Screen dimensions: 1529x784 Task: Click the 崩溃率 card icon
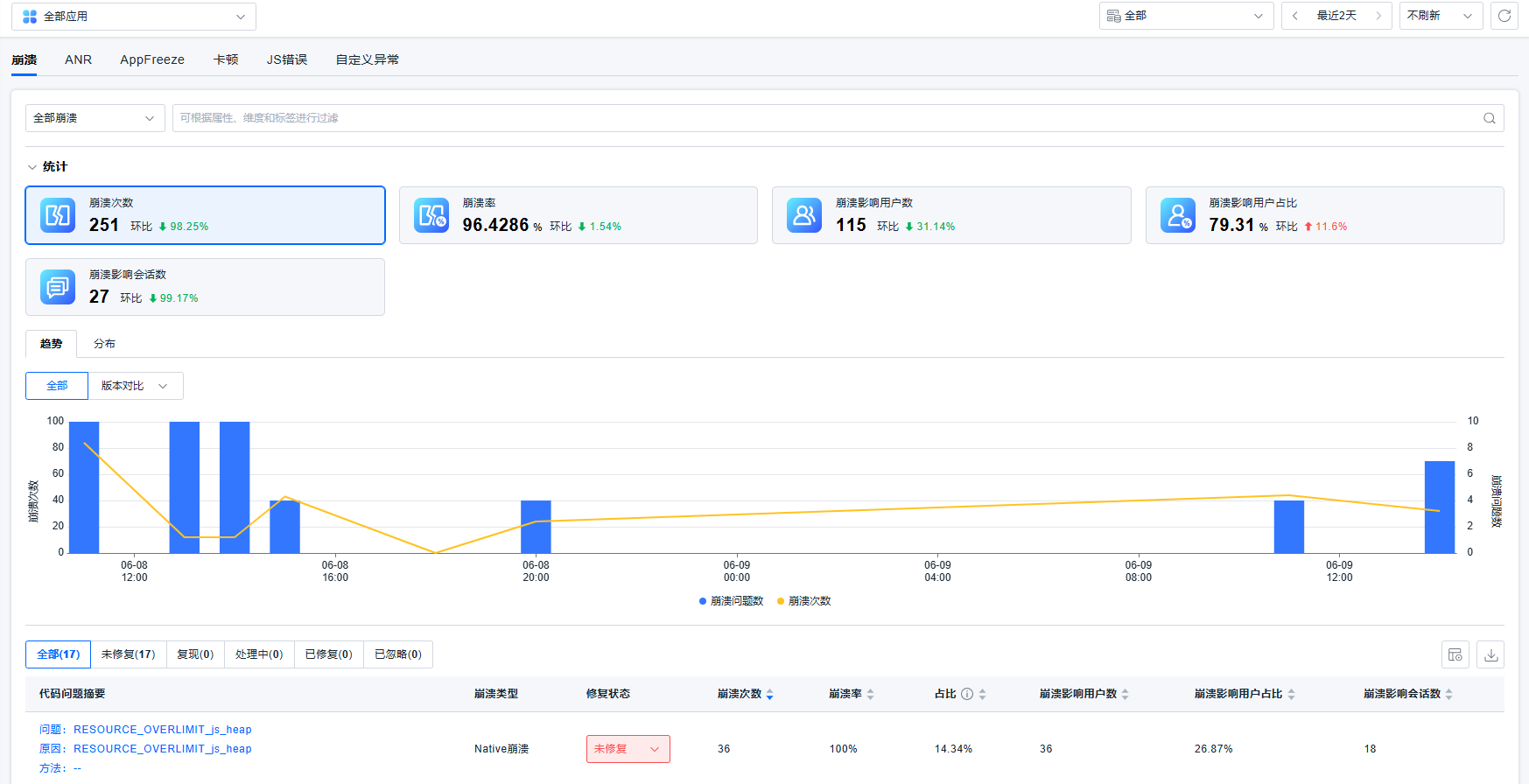431,215
